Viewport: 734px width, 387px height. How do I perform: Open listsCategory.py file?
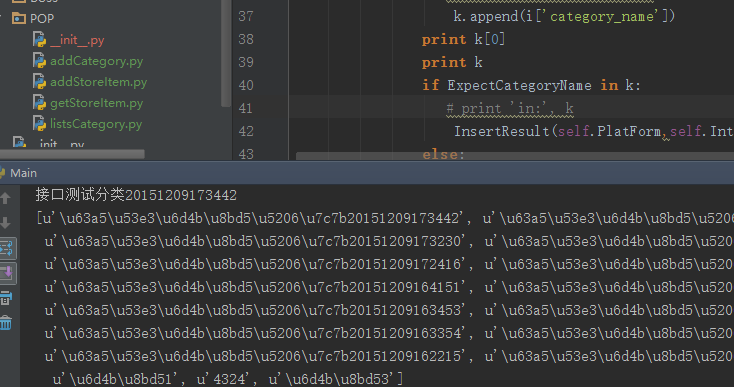(96, 124)
